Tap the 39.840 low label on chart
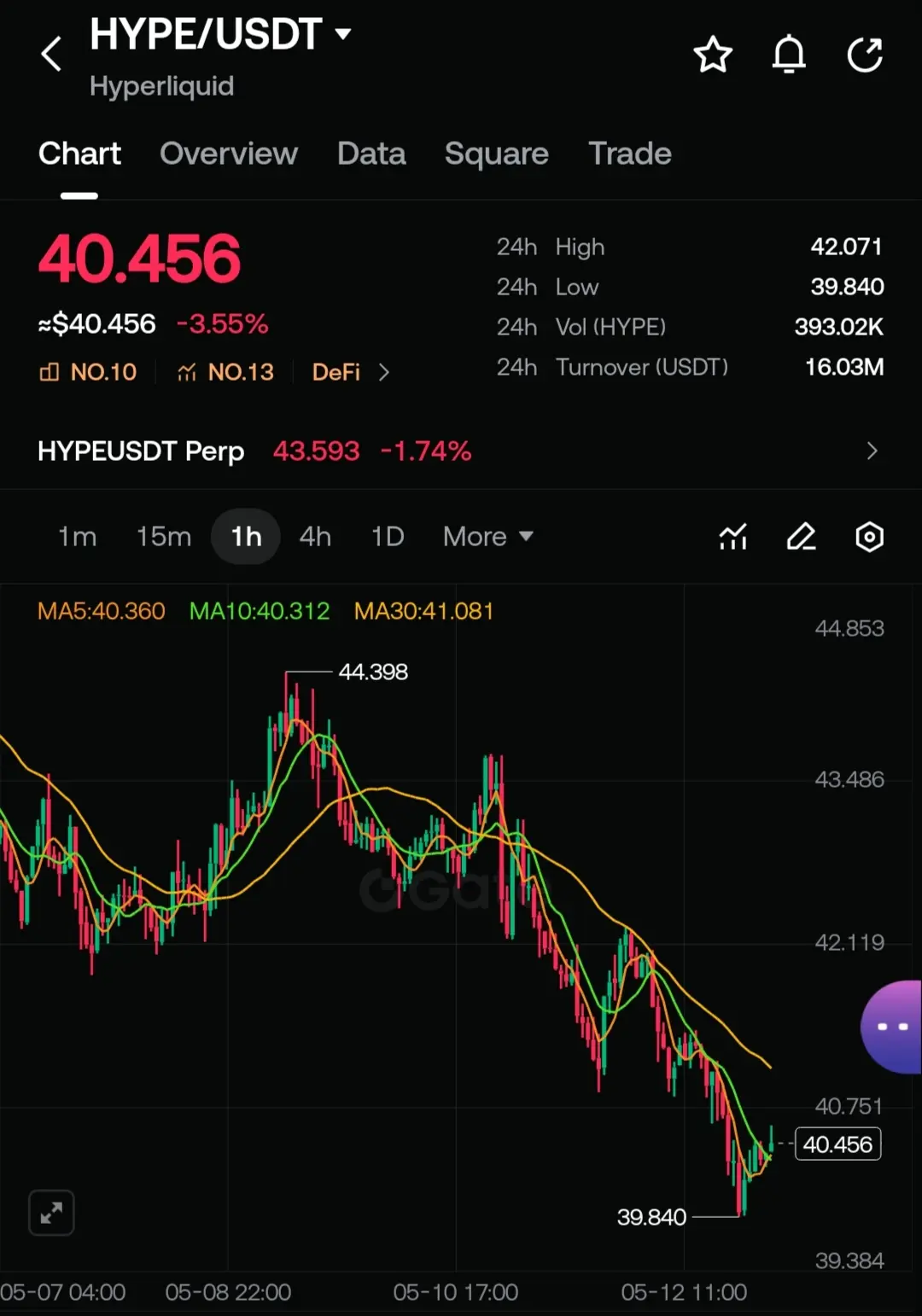The image size is (922, 1316). tap(651, 1217)
